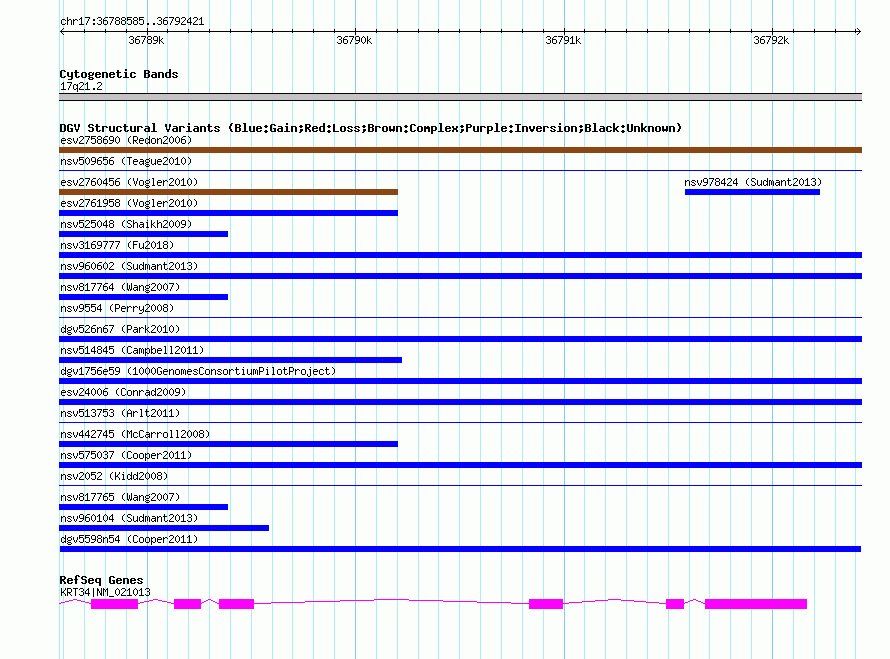Image resolution: width=890 pixels, height=659 pixels.
Task: Select the nsv442745 McCarroll2008 blue bar
Action: click(x=228, y=444)
